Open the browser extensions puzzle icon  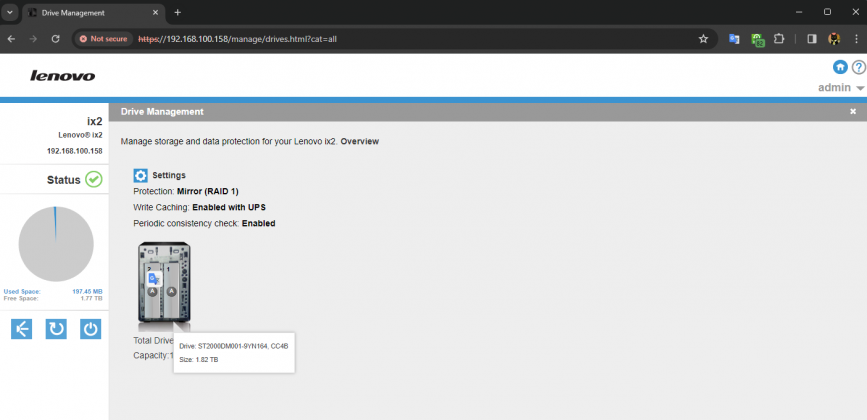pyautogui.click(x=780, y=39)
